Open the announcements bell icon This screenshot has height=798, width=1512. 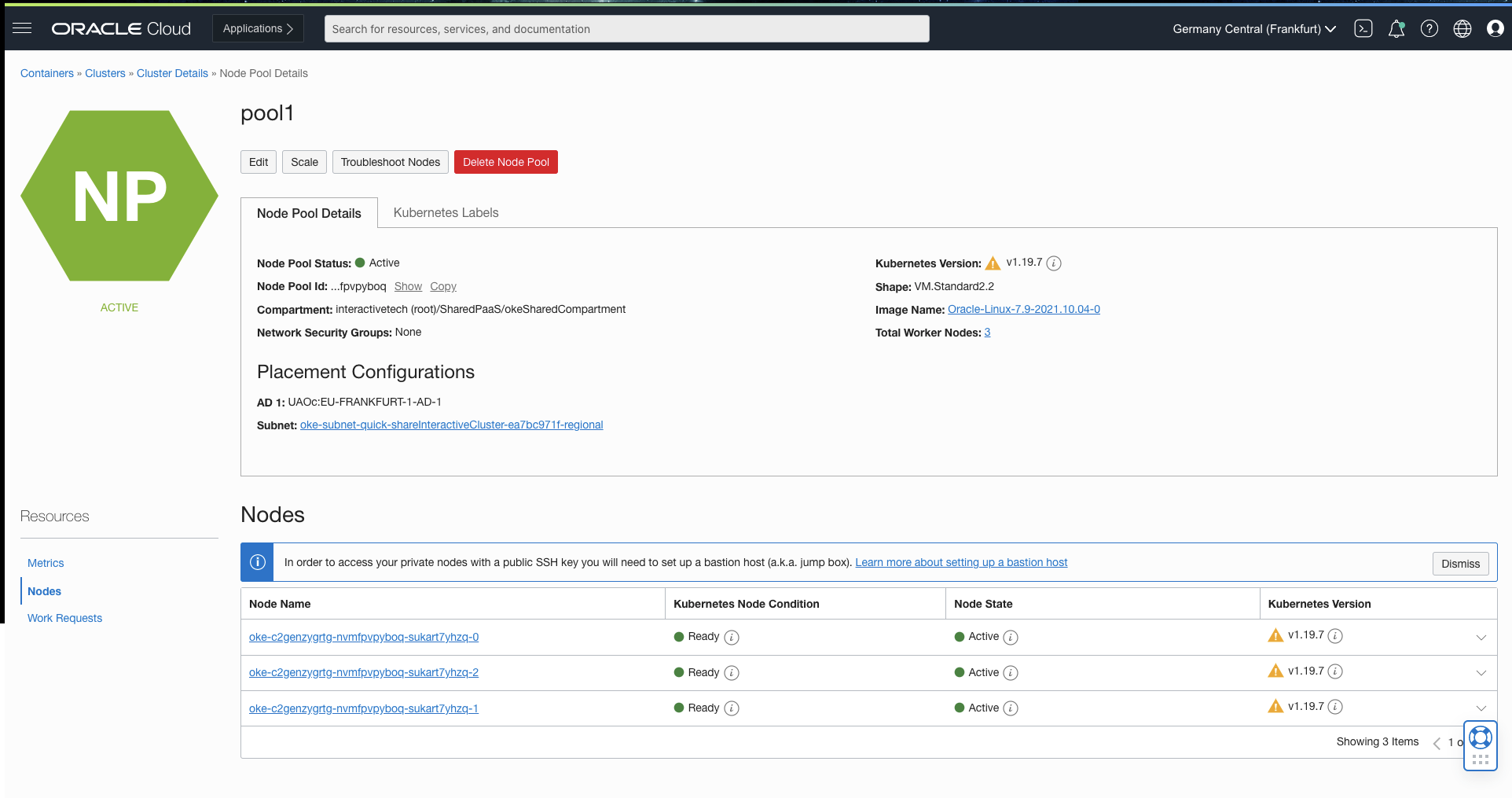[1396, 28]
